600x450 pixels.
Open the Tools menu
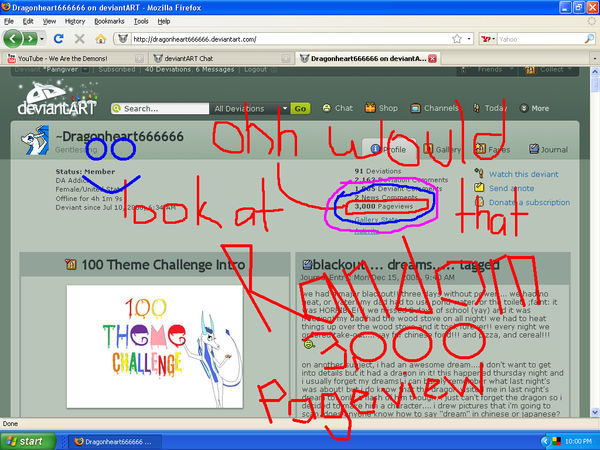(x=141, y=21)
